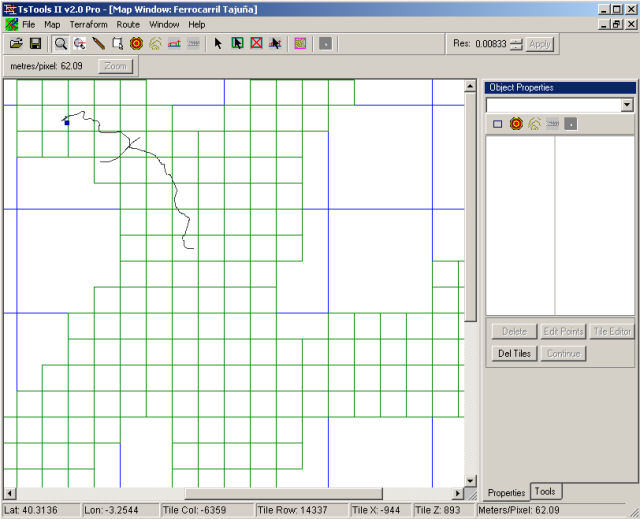
Task: Select the magnifier zoom tool
Action: tap(60, 44)
